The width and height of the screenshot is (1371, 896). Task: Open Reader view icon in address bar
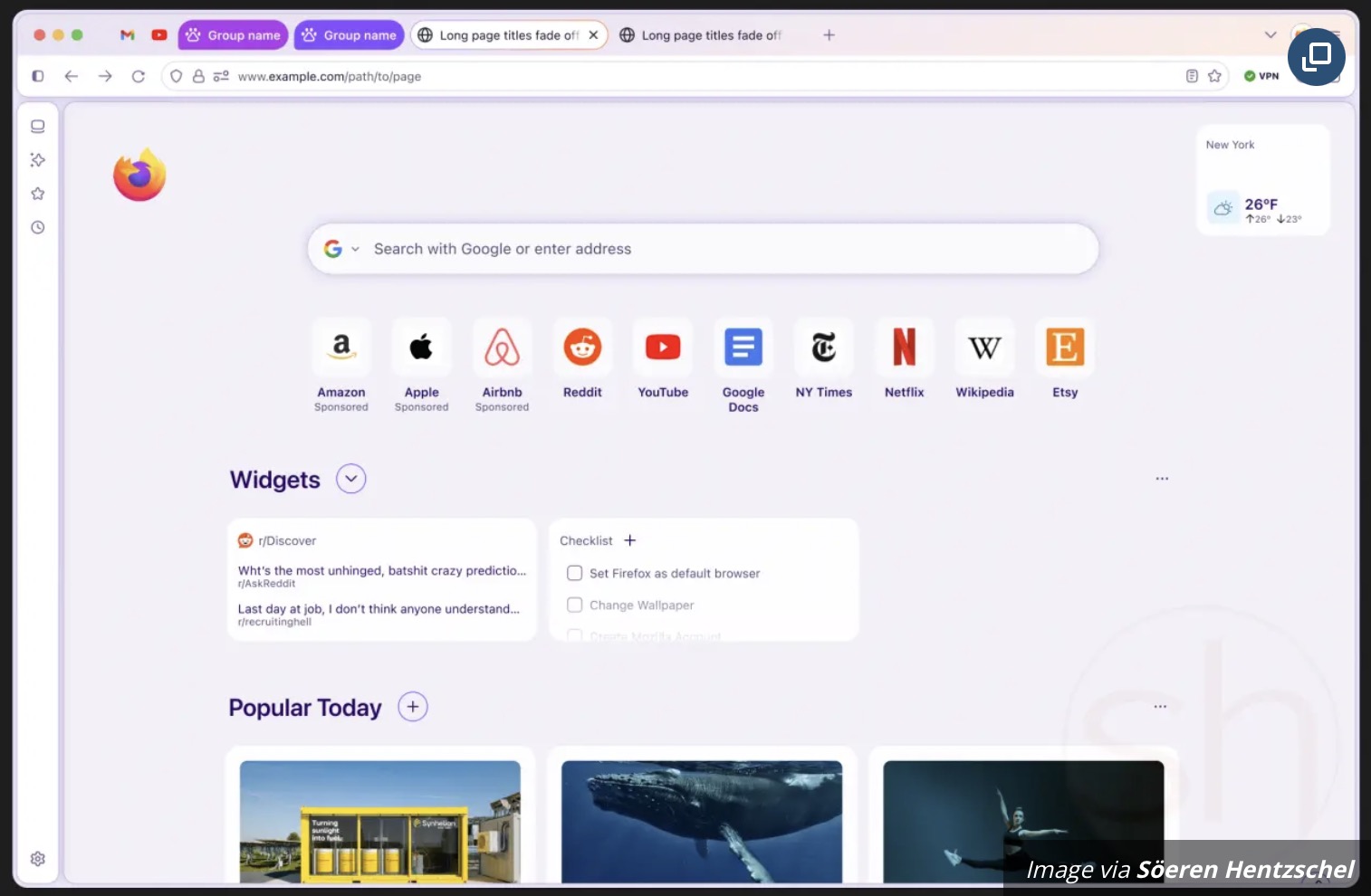[x=1192, y=77]
